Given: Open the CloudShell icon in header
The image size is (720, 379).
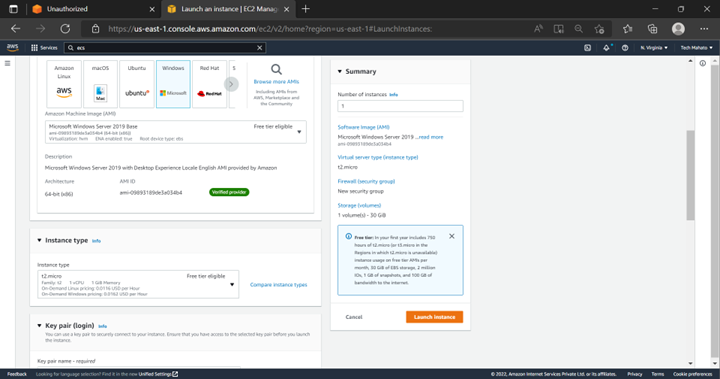Looking at the screenshot, I should tap(587, 48).
